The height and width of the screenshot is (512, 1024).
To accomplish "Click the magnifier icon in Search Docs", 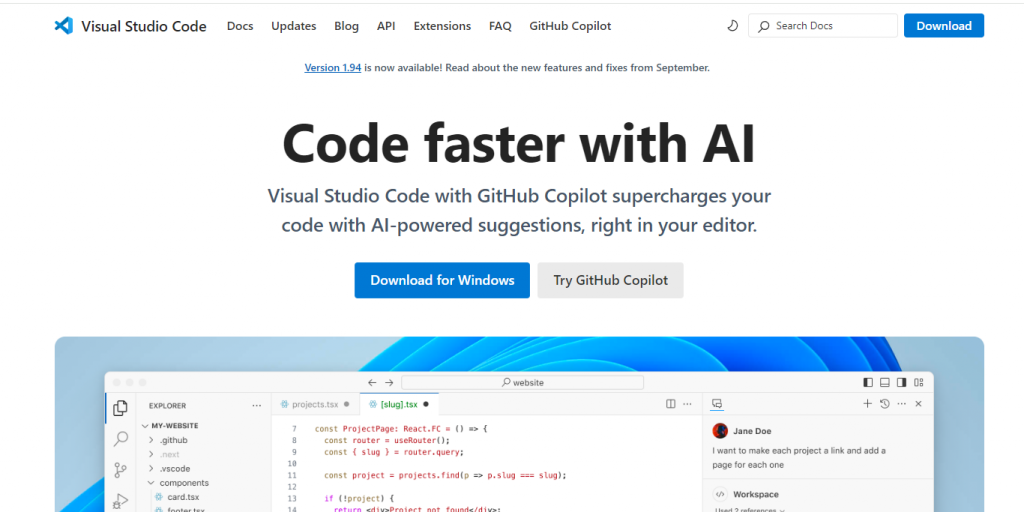I will 763,26.
